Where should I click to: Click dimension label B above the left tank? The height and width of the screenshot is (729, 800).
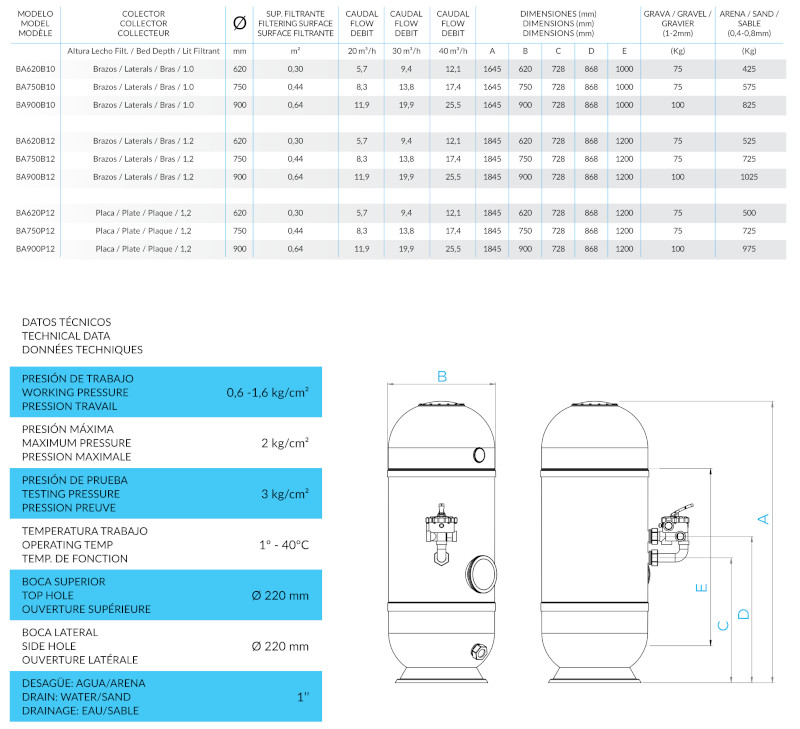pyautogui.click(x=442, y=376)
